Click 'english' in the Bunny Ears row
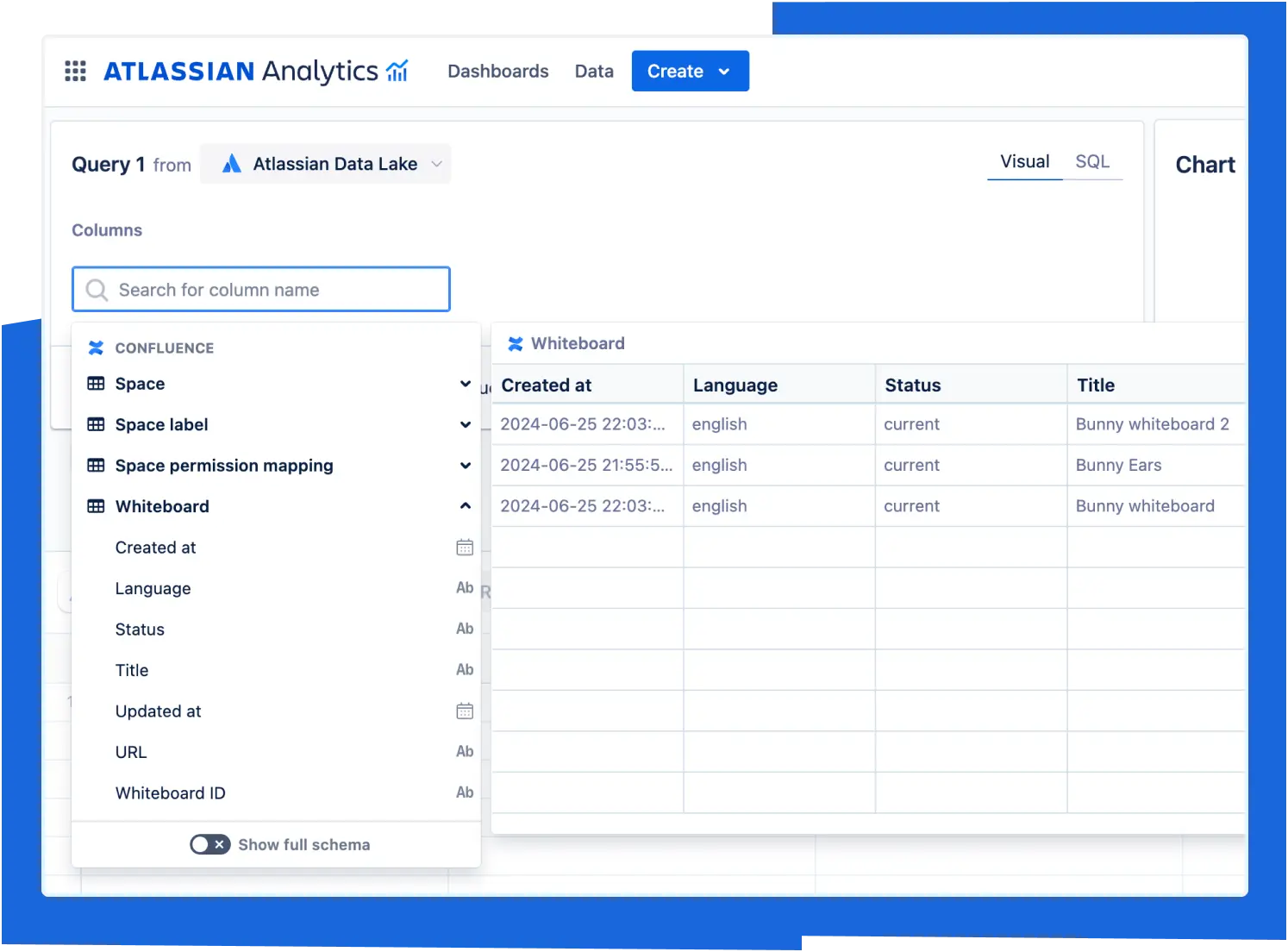The height and width of the screenshot is (952, 1288). 779,466
